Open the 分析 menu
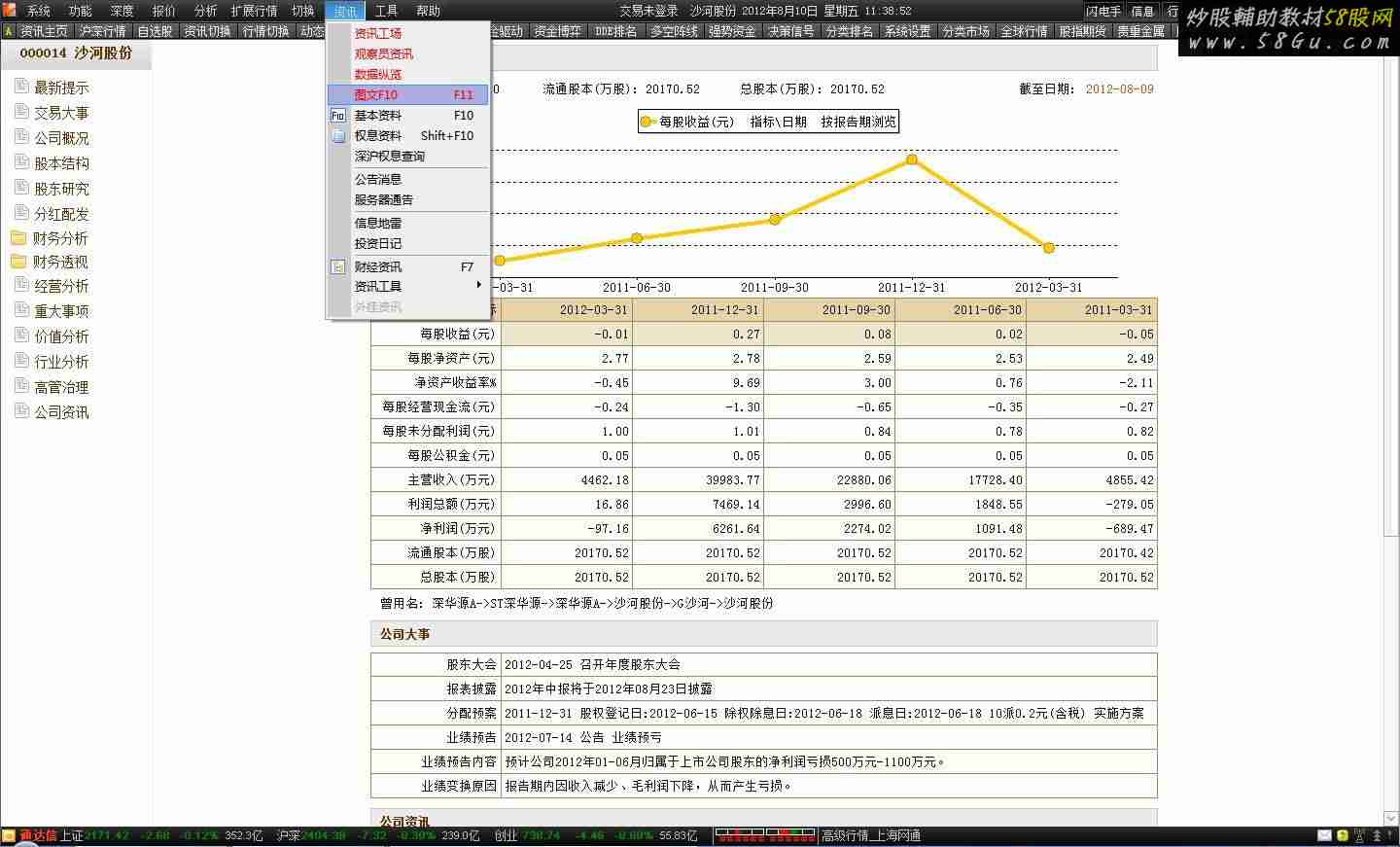This screenshot has width=1400, height=847. tap(205, 11)
